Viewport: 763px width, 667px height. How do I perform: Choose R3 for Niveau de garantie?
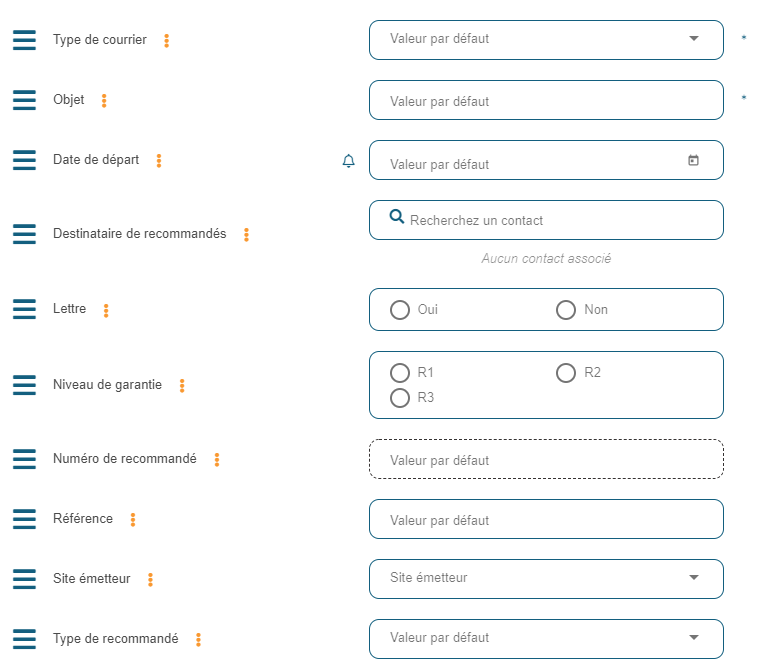coord(400,398)
